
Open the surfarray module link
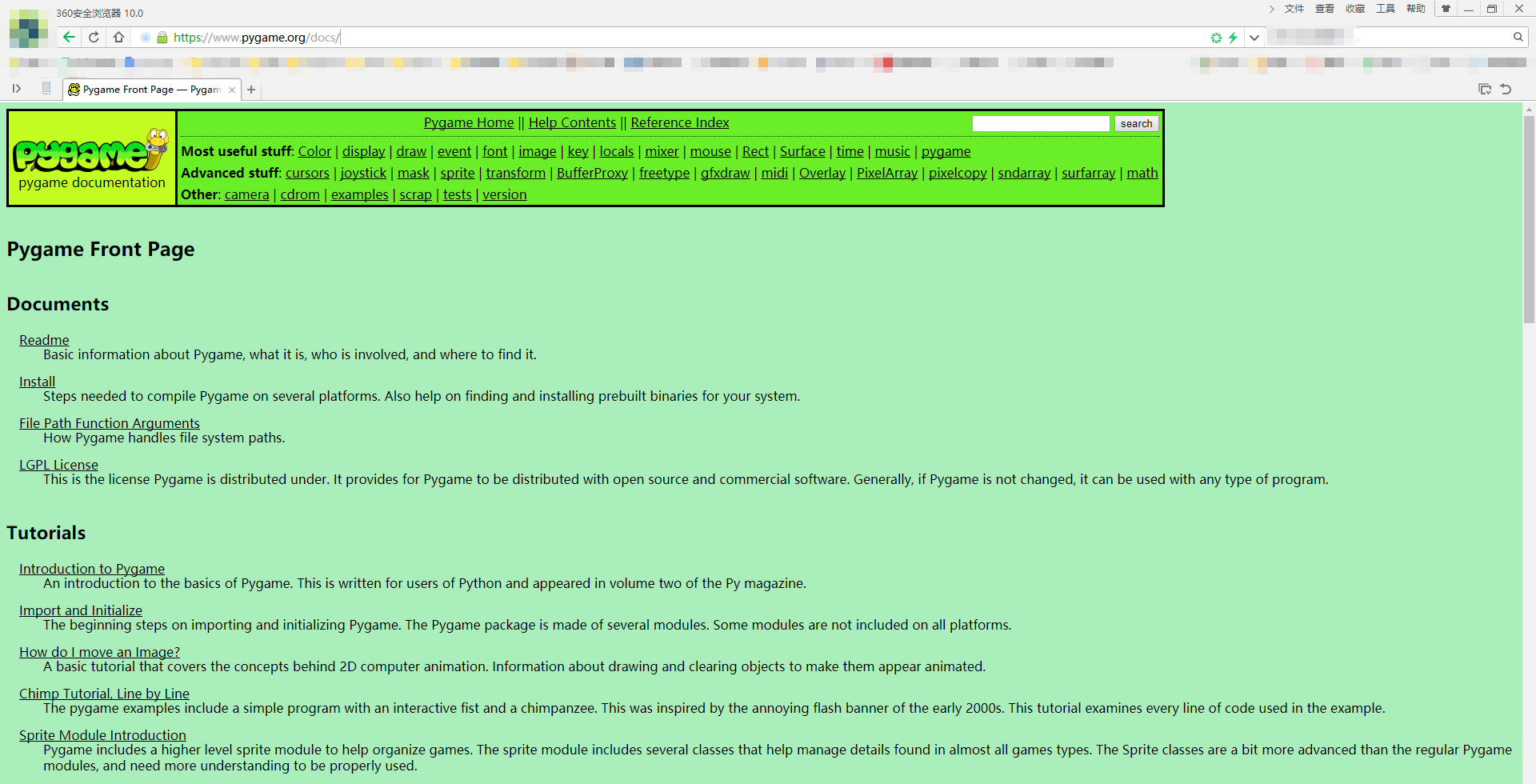click(x=1088, y=173)
